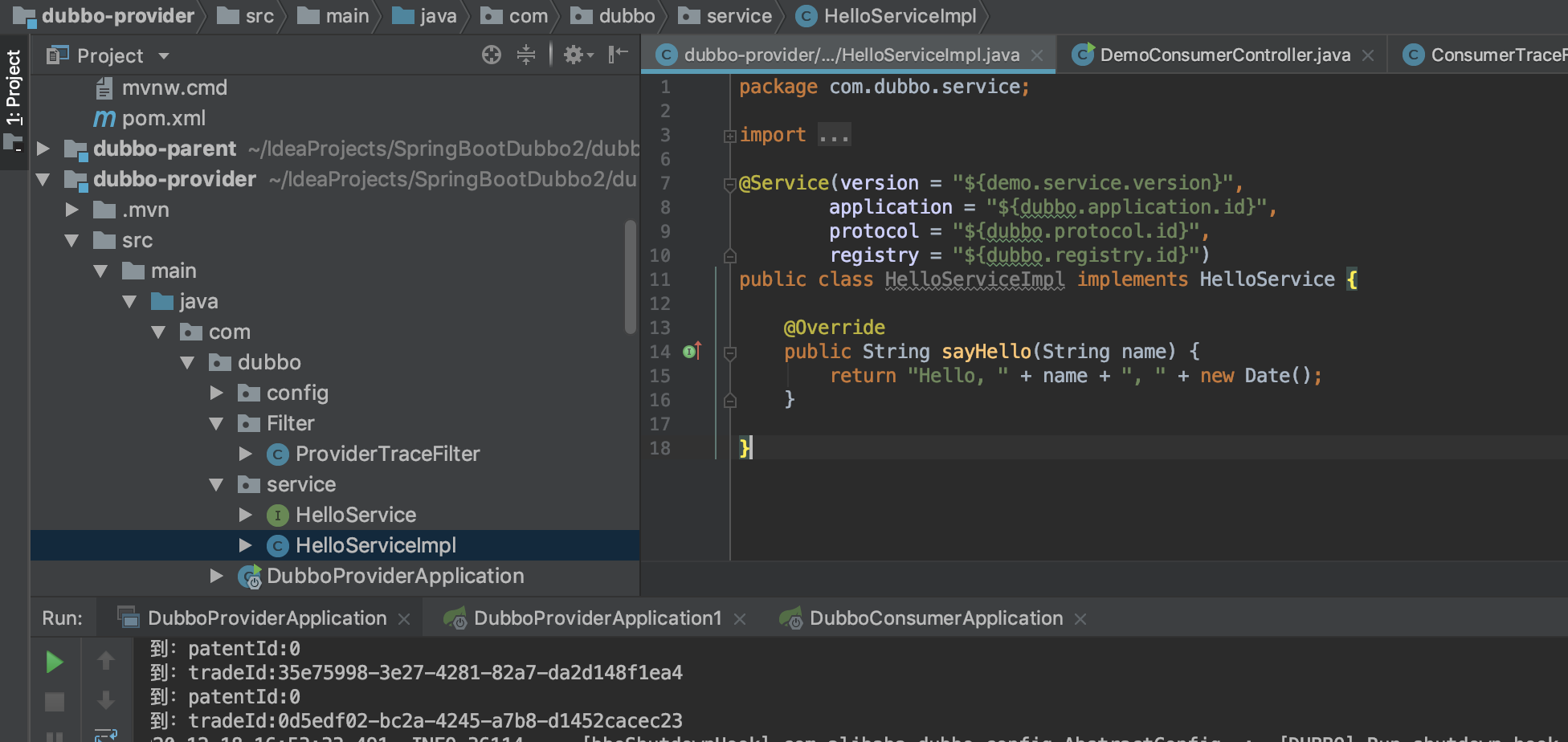Open pom.xml in the project tree
Screen dimensions: 1568x742
pyautogui.click(x=163, y=118)
